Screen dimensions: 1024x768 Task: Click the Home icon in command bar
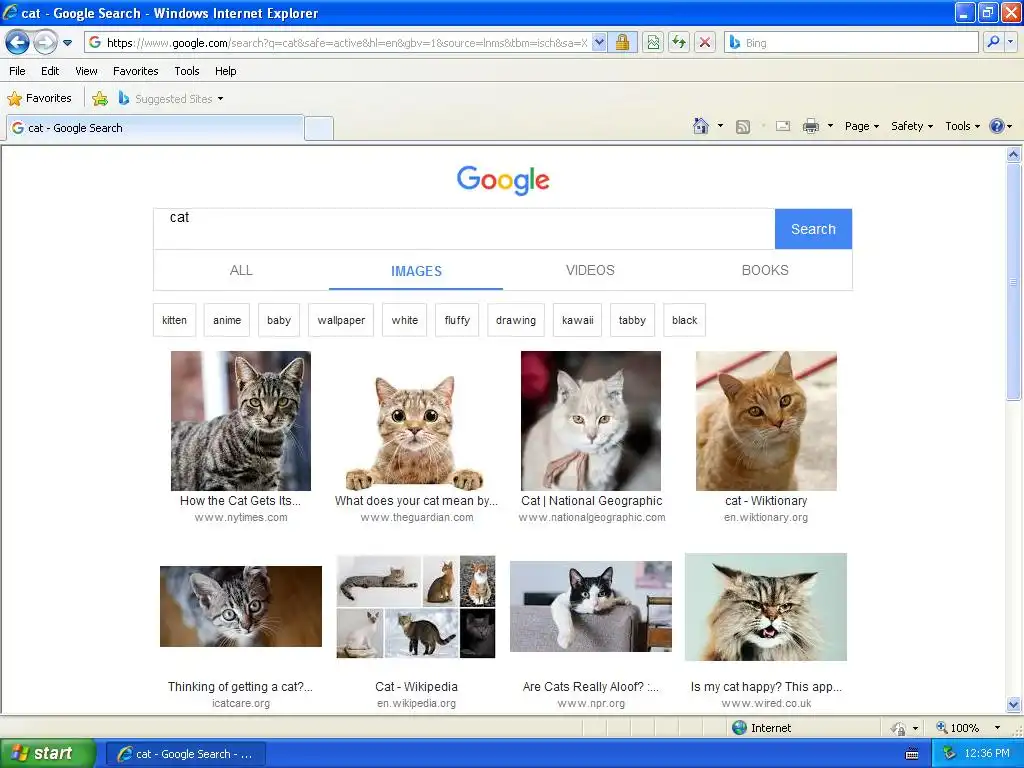[701, 126]
